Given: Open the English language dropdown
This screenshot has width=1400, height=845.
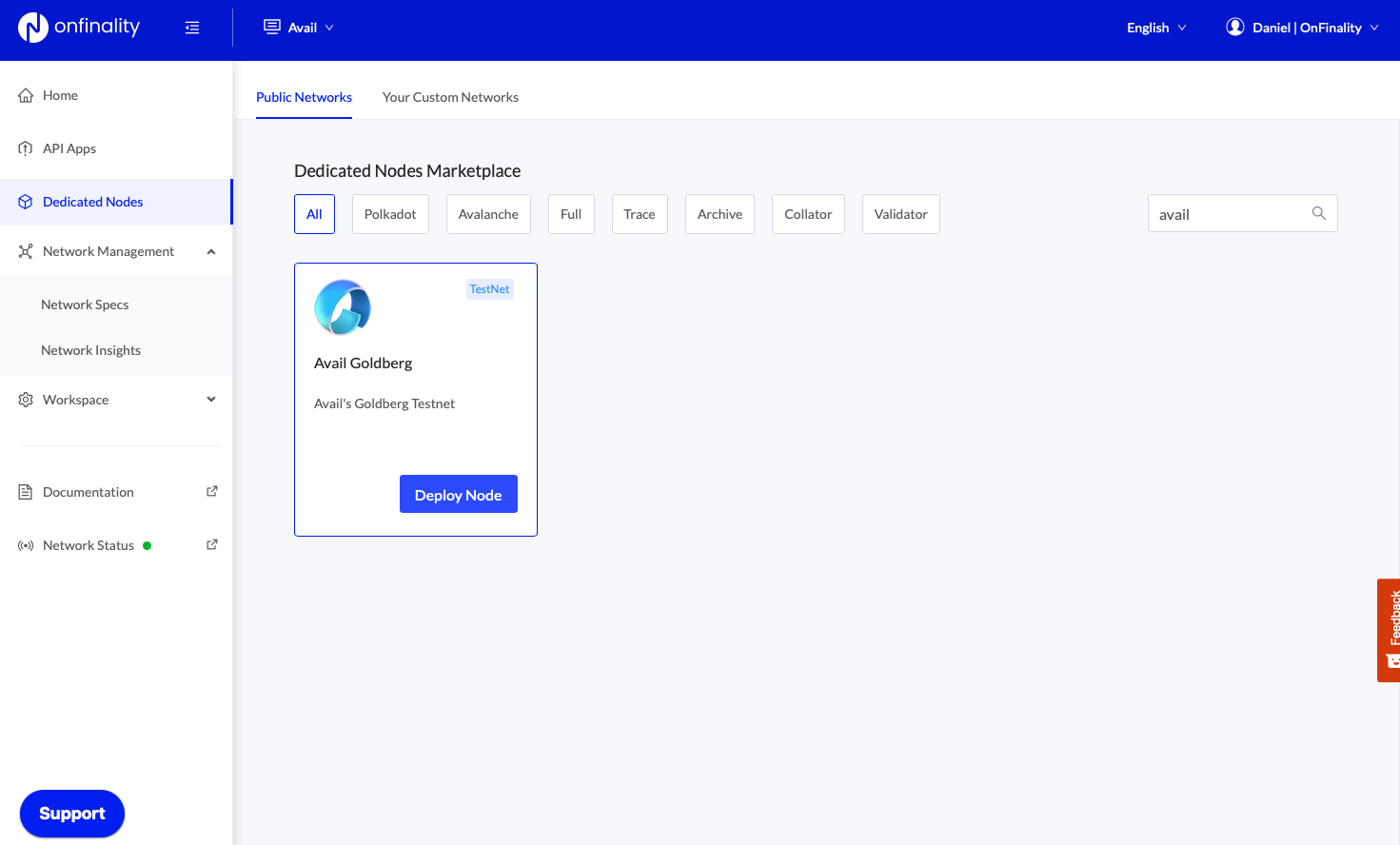Looking at the screenshot, I should click(x=1155, y=28).
